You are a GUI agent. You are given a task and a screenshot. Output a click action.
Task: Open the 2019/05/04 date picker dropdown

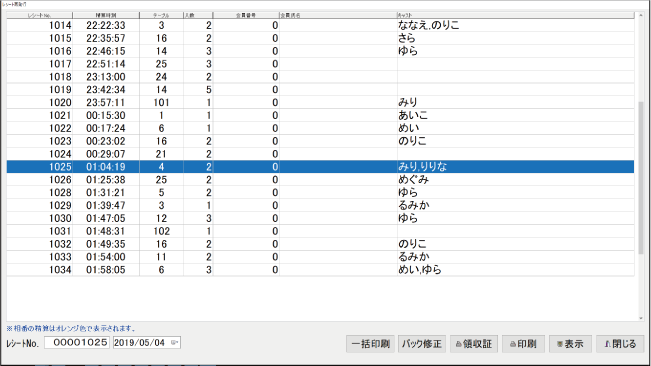click(x=175, y=343)
